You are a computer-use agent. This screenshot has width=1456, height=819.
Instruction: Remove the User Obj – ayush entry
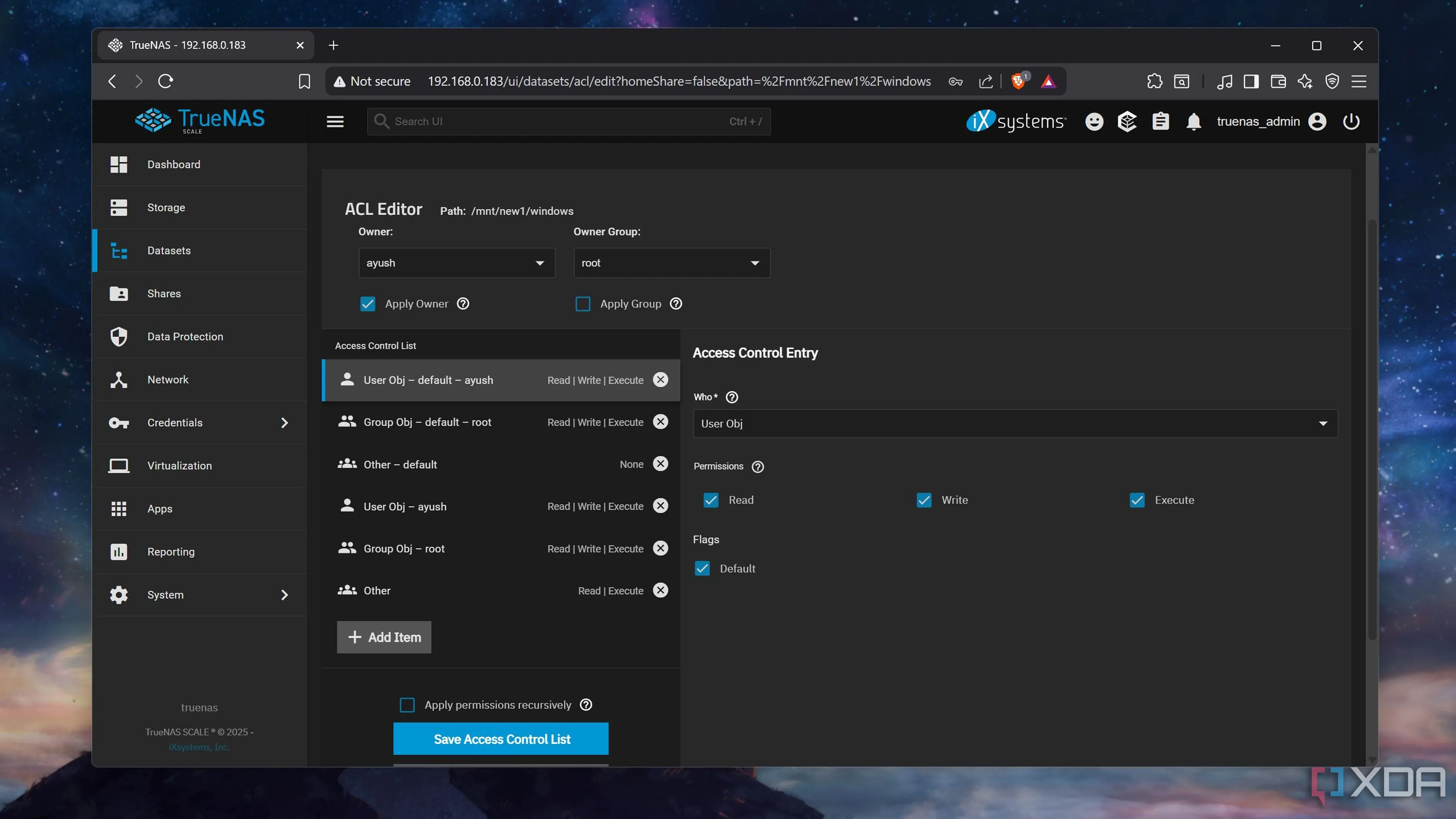[660, 506]
